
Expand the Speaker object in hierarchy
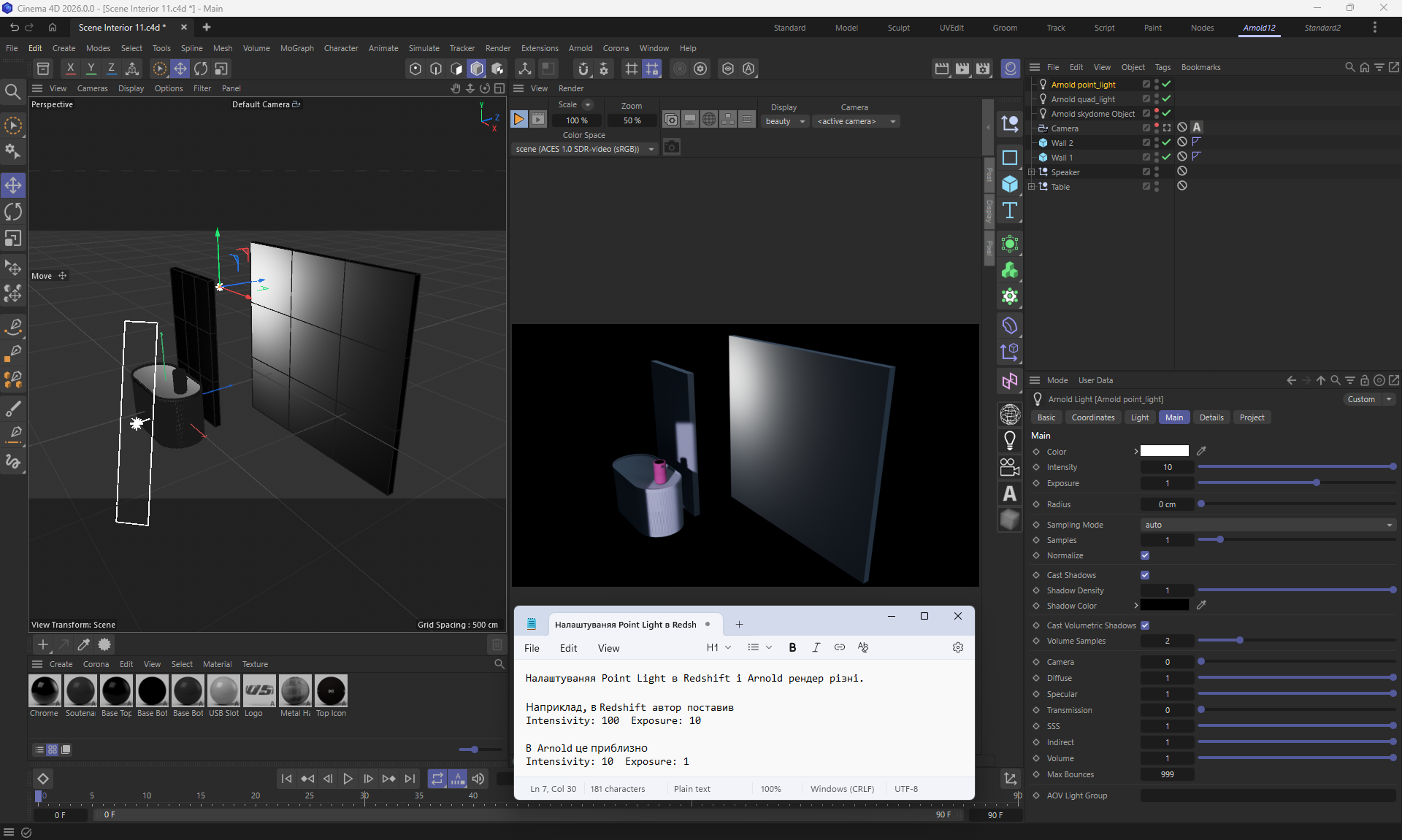1031,172
